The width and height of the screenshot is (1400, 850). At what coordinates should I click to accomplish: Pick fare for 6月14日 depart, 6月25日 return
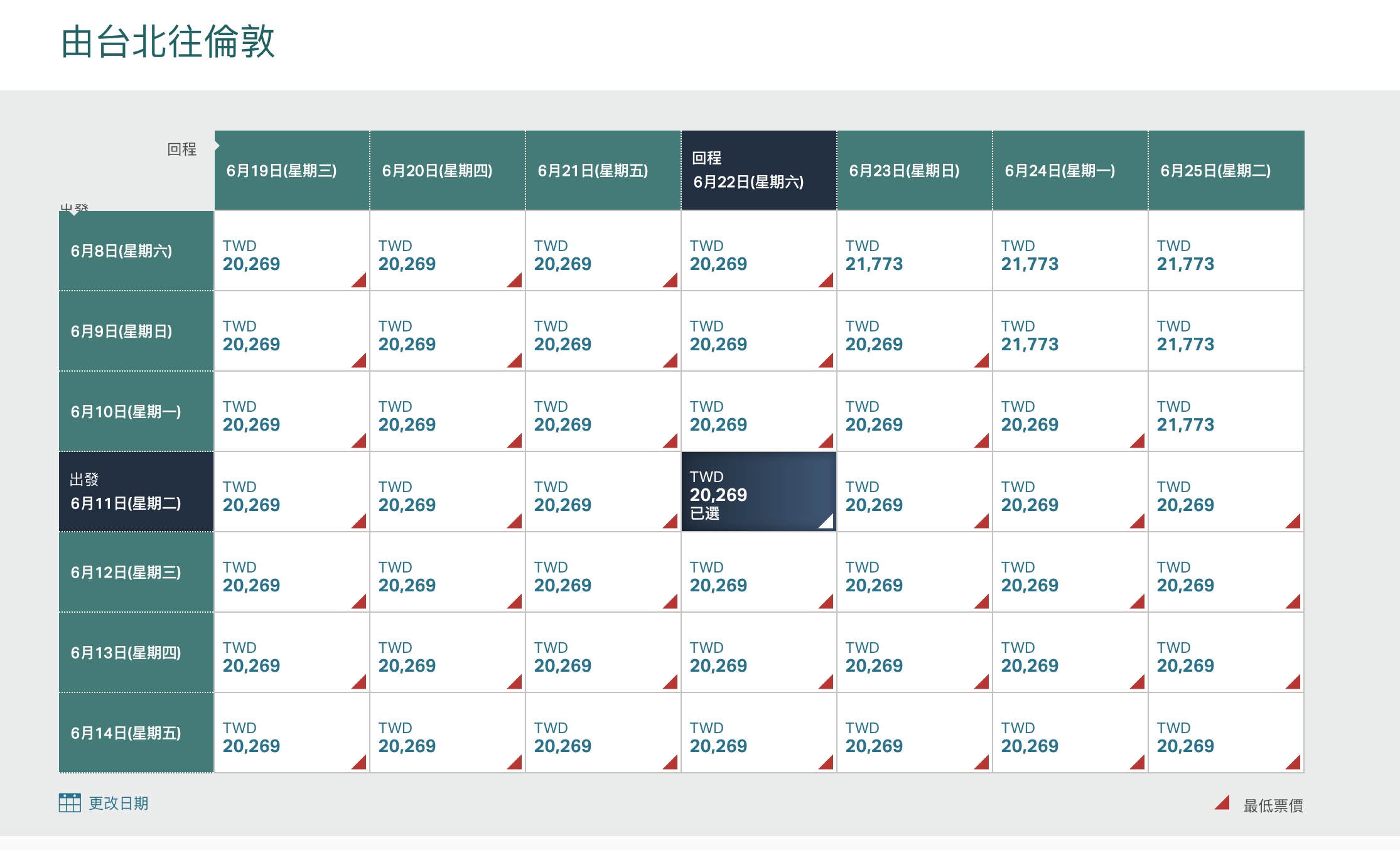pyautogui.click(x=1225, y=733)
